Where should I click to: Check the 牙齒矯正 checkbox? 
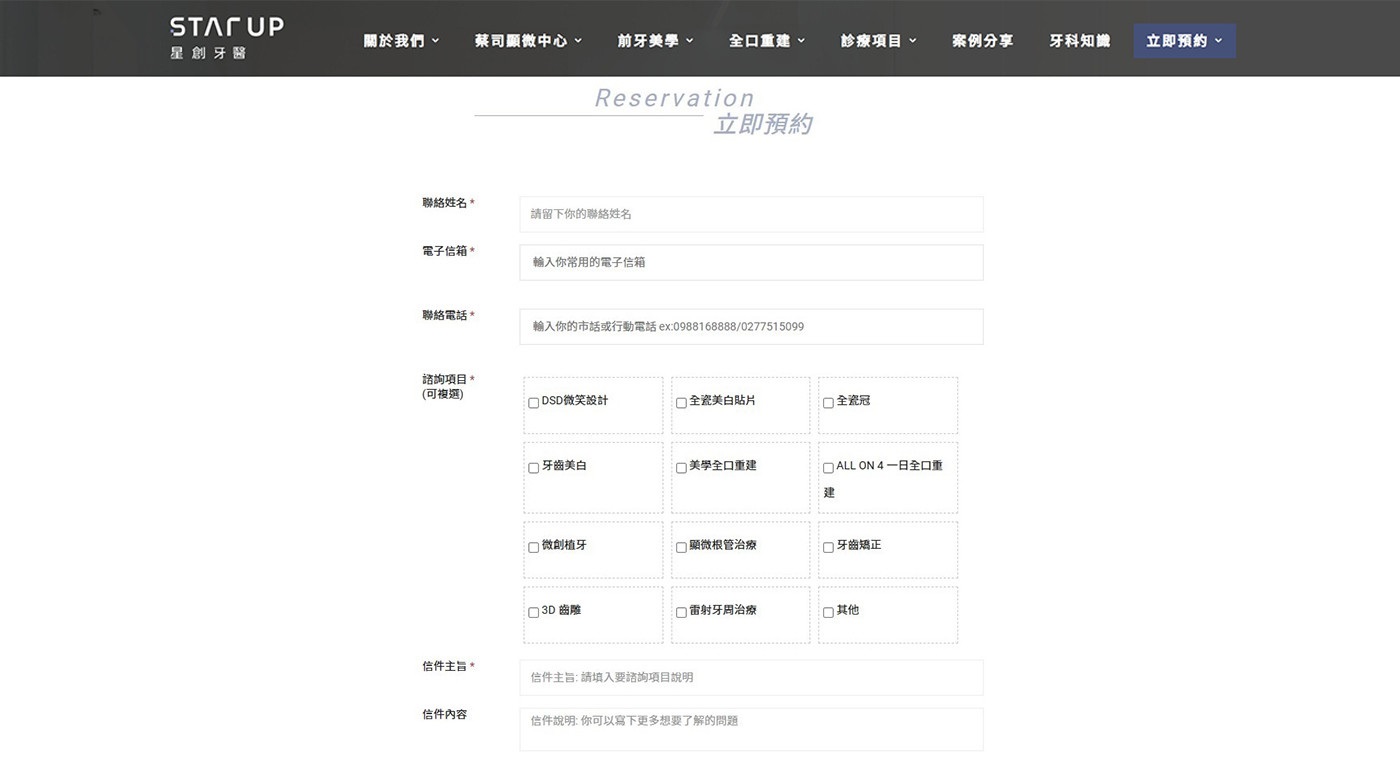click(828, 548)
